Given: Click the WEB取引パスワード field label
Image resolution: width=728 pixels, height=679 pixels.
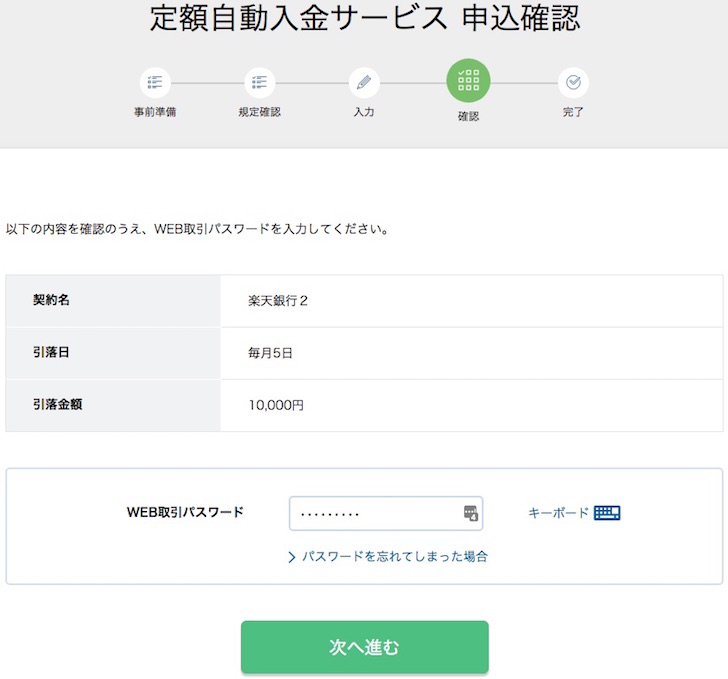Looking at the screenshot, I should pos(185,512).
